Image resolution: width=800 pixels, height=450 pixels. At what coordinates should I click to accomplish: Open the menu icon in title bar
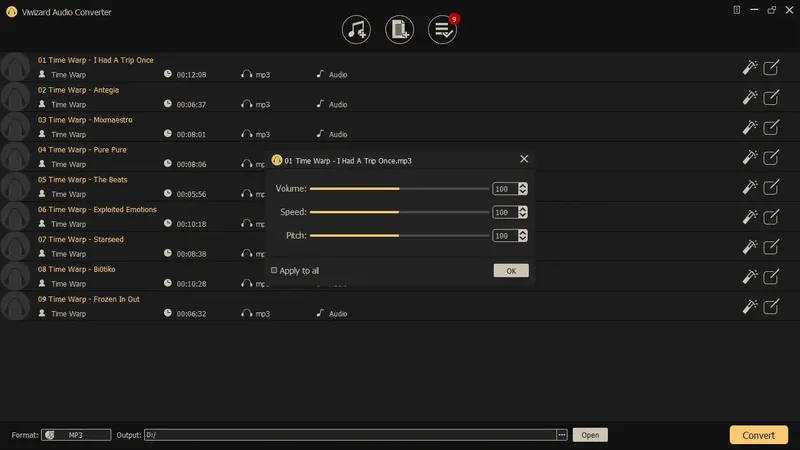pyautogui.click(x=736, y=10)
